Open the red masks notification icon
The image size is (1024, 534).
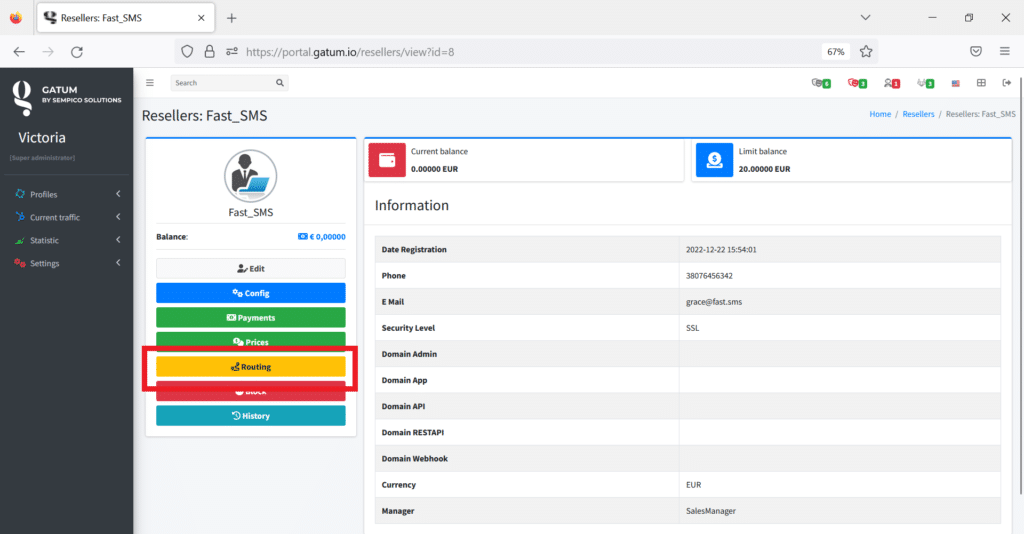[857, 83]
